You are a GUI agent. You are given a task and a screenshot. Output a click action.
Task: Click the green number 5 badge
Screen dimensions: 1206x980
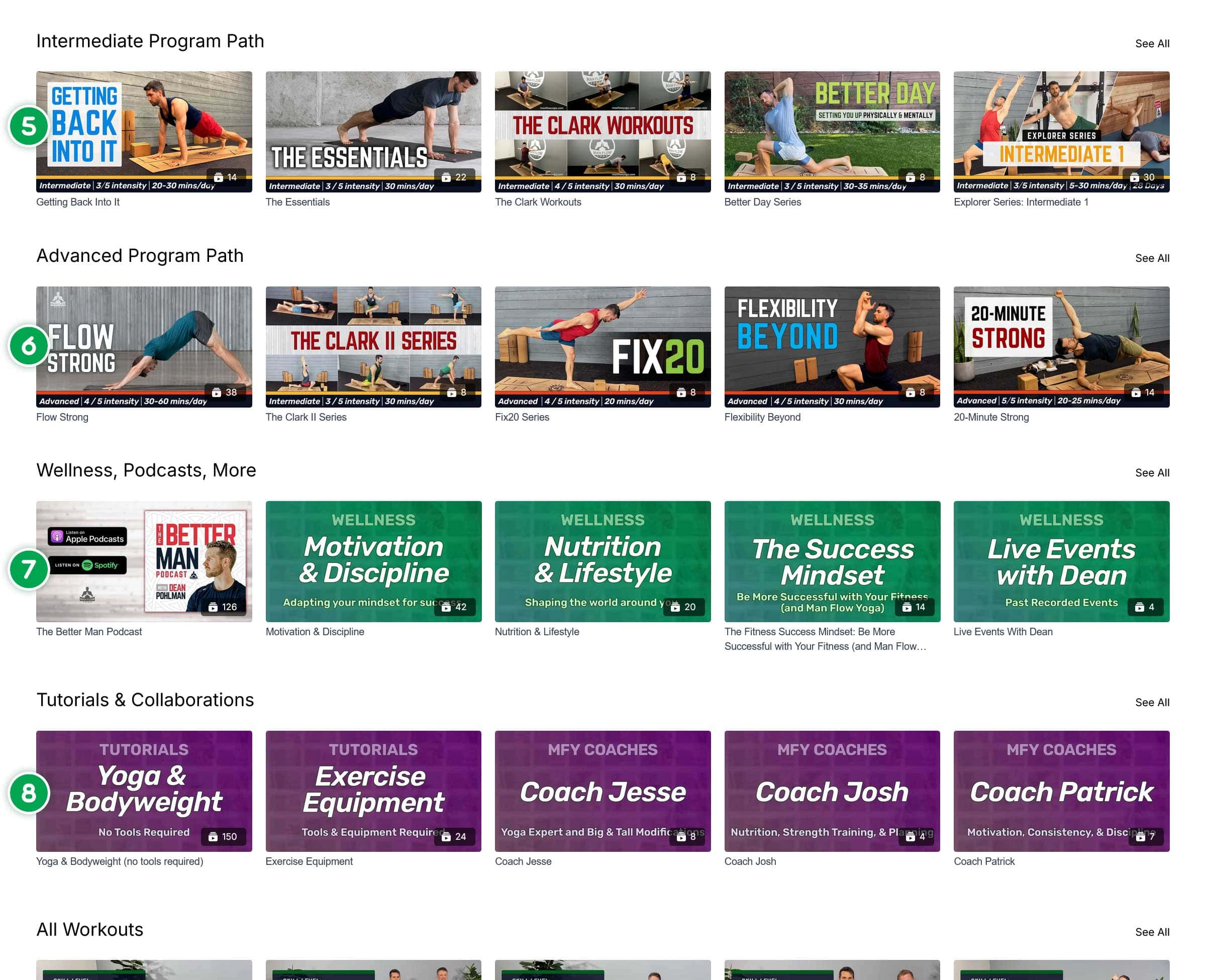coord(28,126)
